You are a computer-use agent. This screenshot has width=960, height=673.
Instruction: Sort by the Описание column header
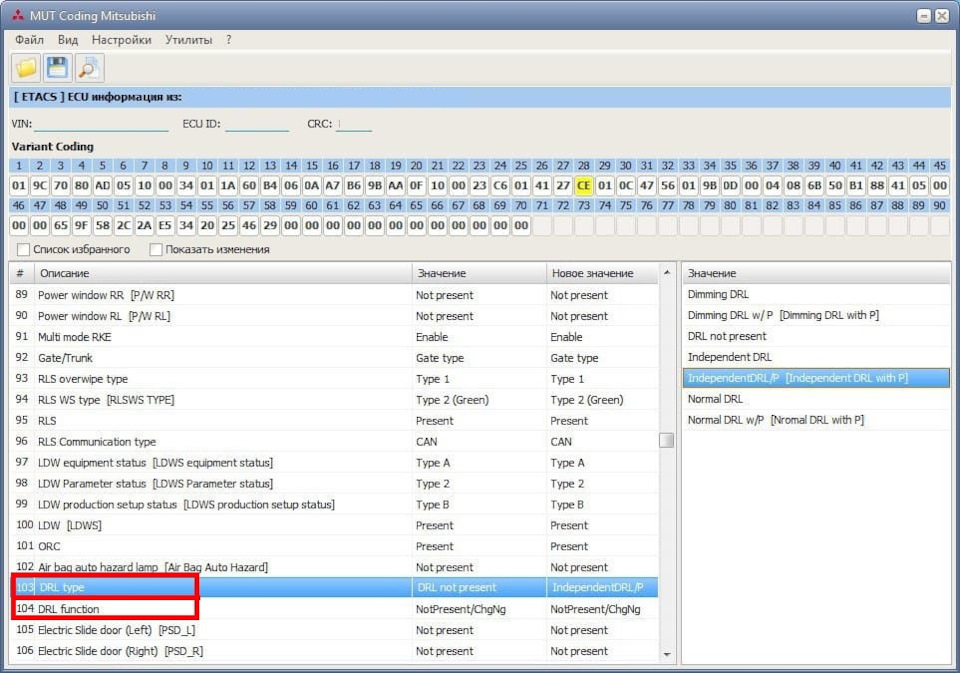[223, 273]
